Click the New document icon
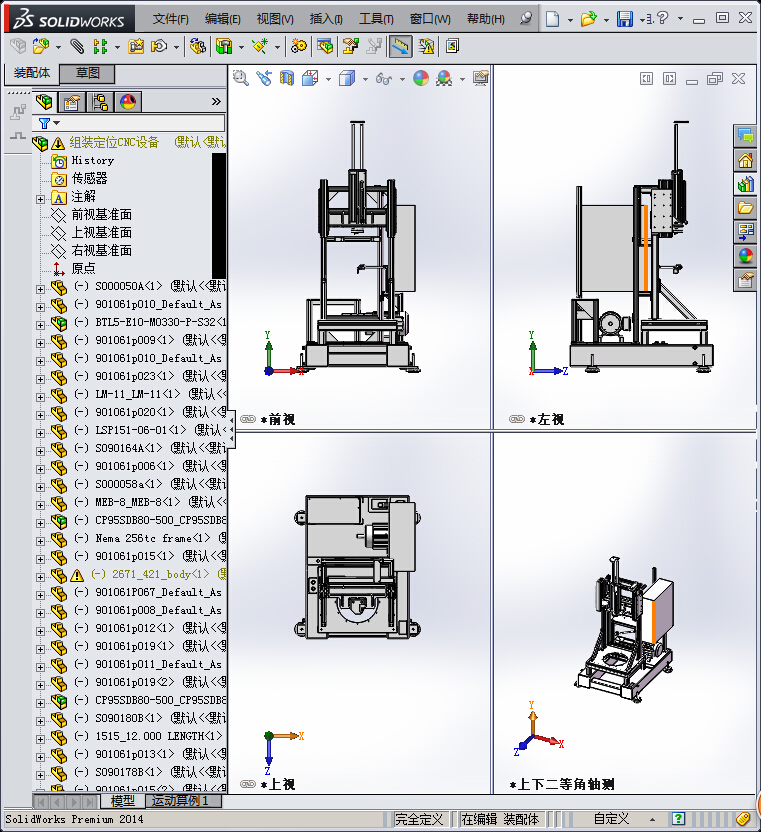 click(x=553, y=19)
